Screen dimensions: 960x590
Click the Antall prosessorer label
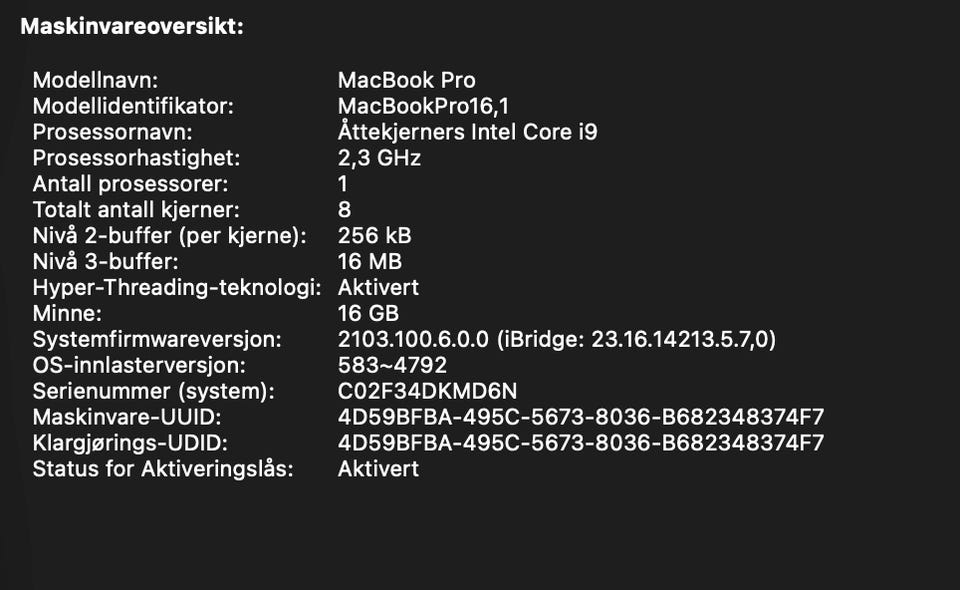[130, 184]
